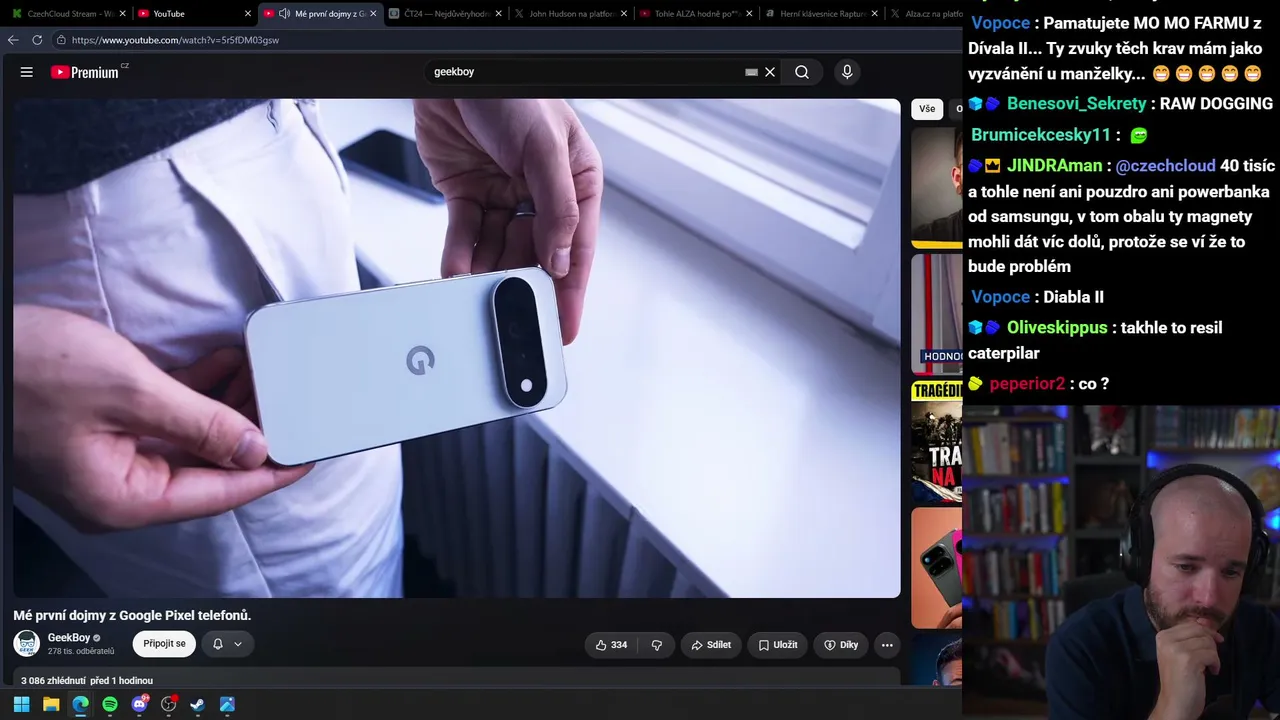Screen dimensions: 1280x720
Task: Mute the tab via speaker icon
Action: pos(285,14)
